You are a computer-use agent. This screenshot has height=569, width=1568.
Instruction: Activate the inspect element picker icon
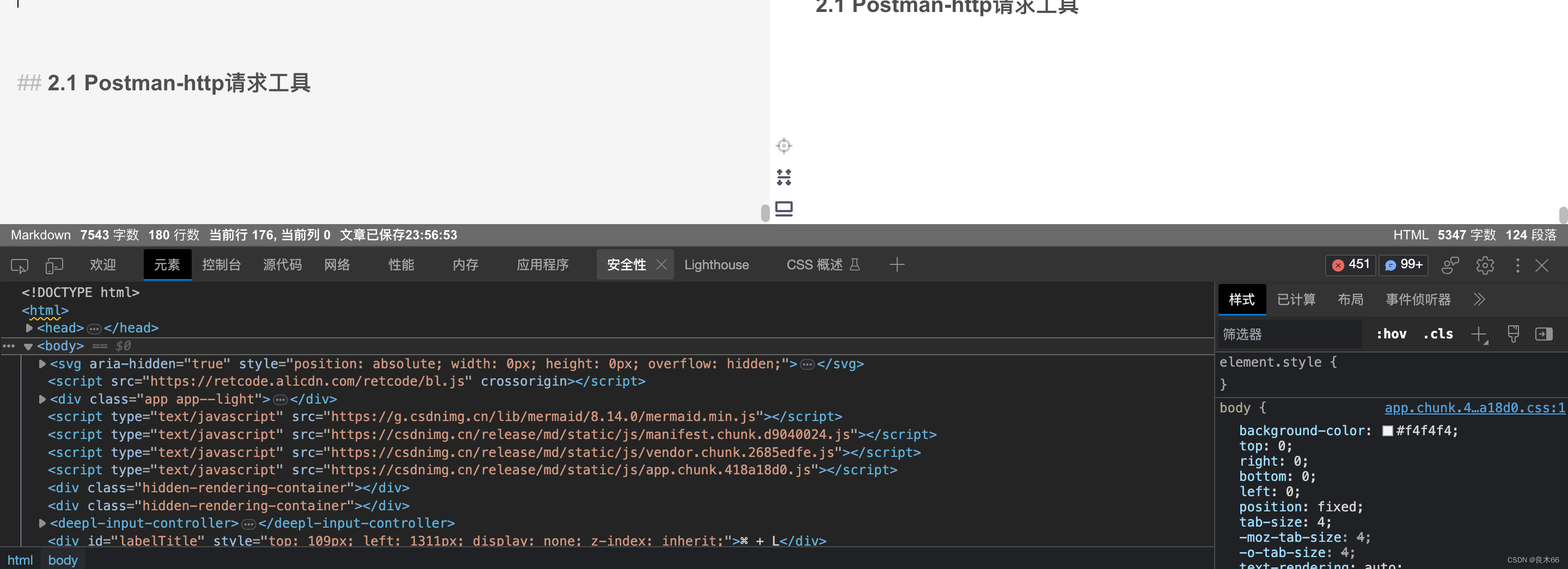tap(20, 265)
